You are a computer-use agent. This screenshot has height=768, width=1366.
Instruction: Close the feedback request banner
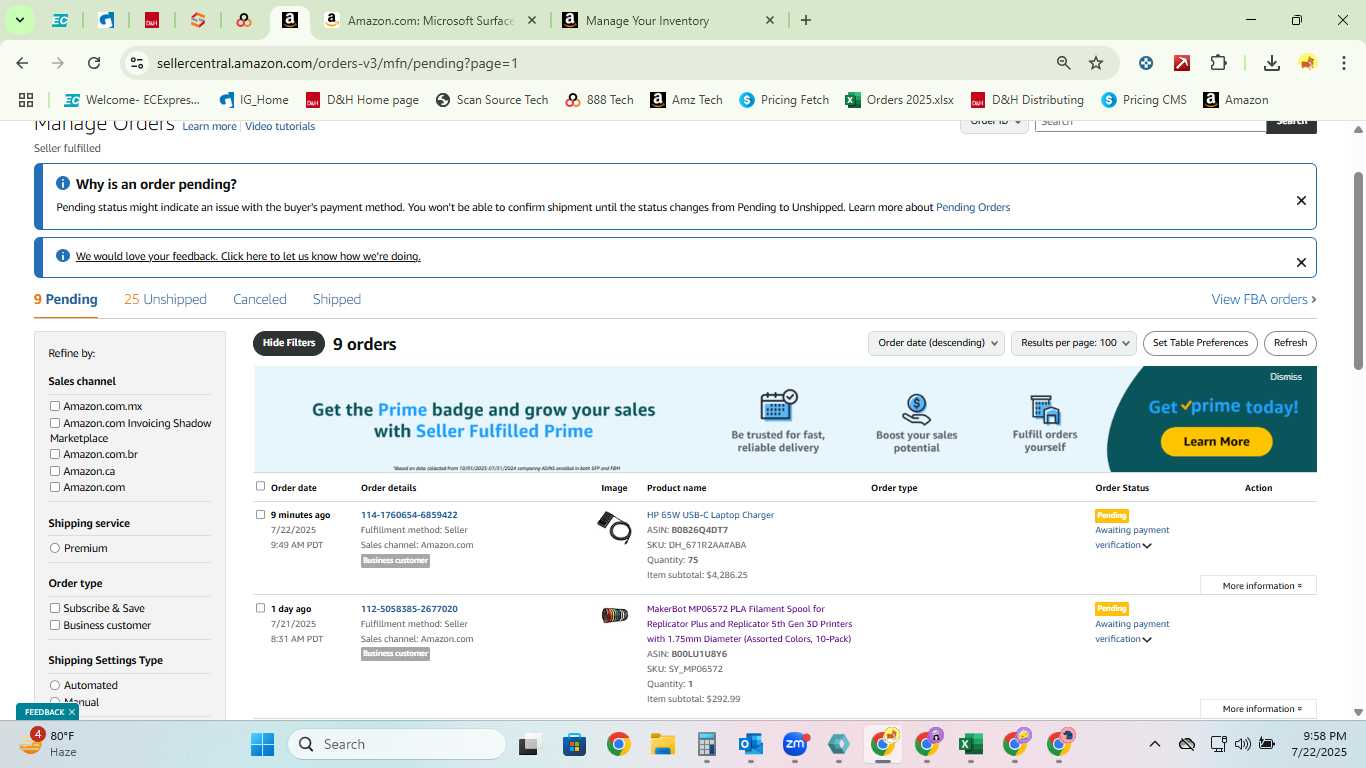[x=1301, y=262]
